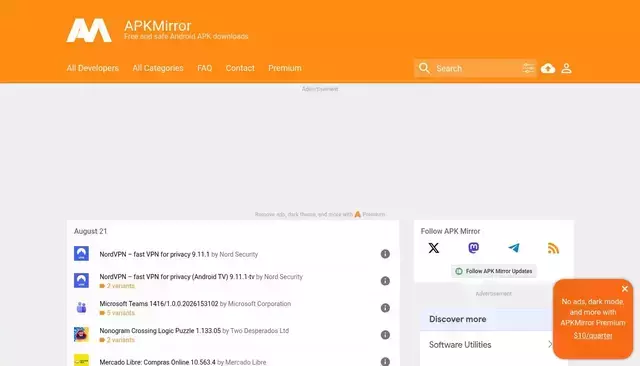Open All Developers menu item
Screen dimensions: 640x366
93,68
